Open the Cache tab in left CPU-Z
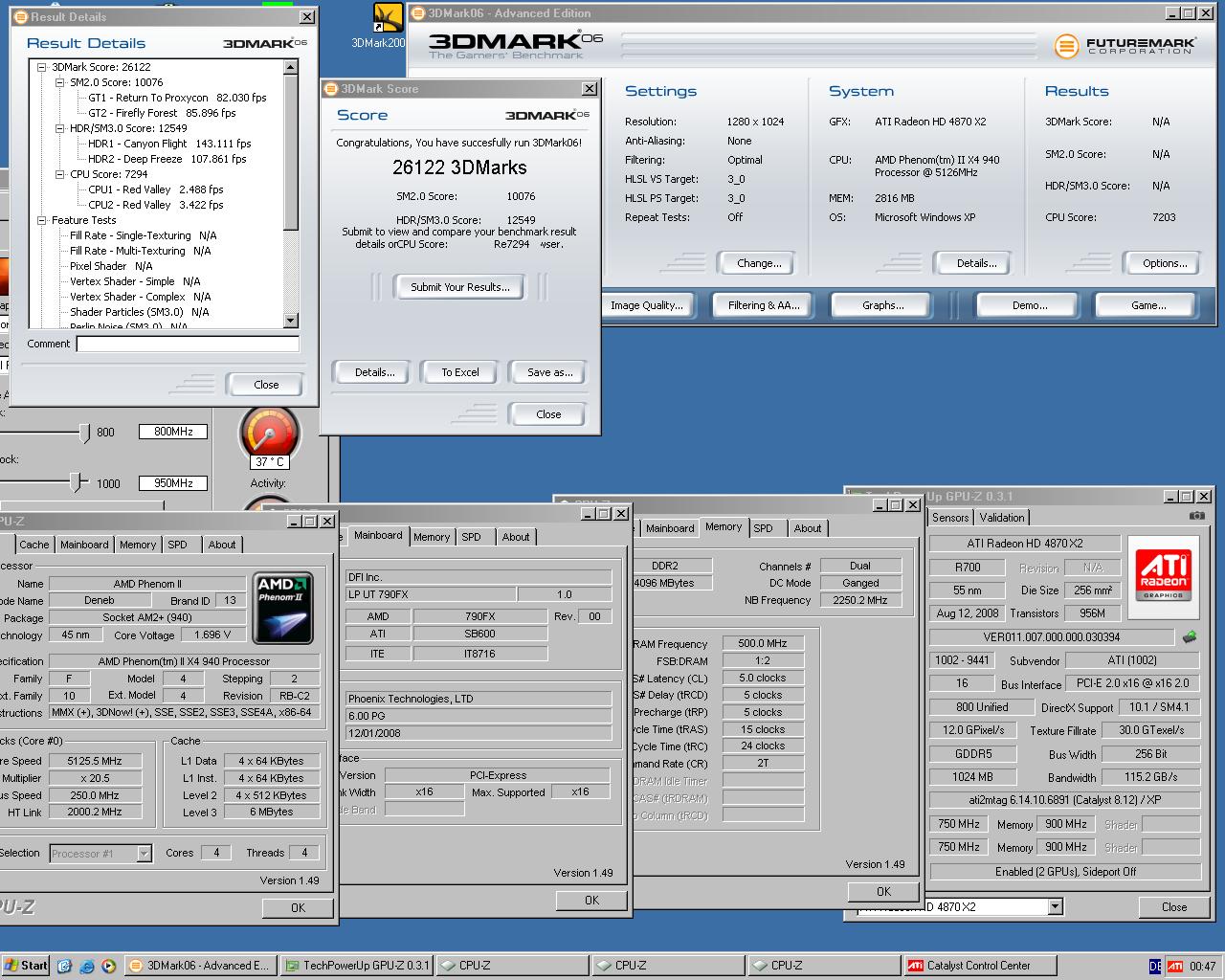 (x=34, y=545)
